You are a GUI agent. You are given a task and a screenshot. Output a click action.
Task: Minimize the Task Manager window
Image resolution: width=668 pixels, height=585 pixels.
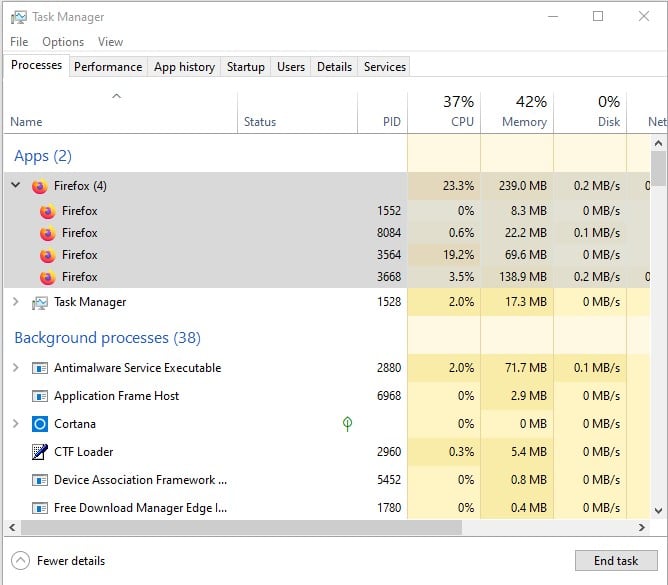point(553,17)
